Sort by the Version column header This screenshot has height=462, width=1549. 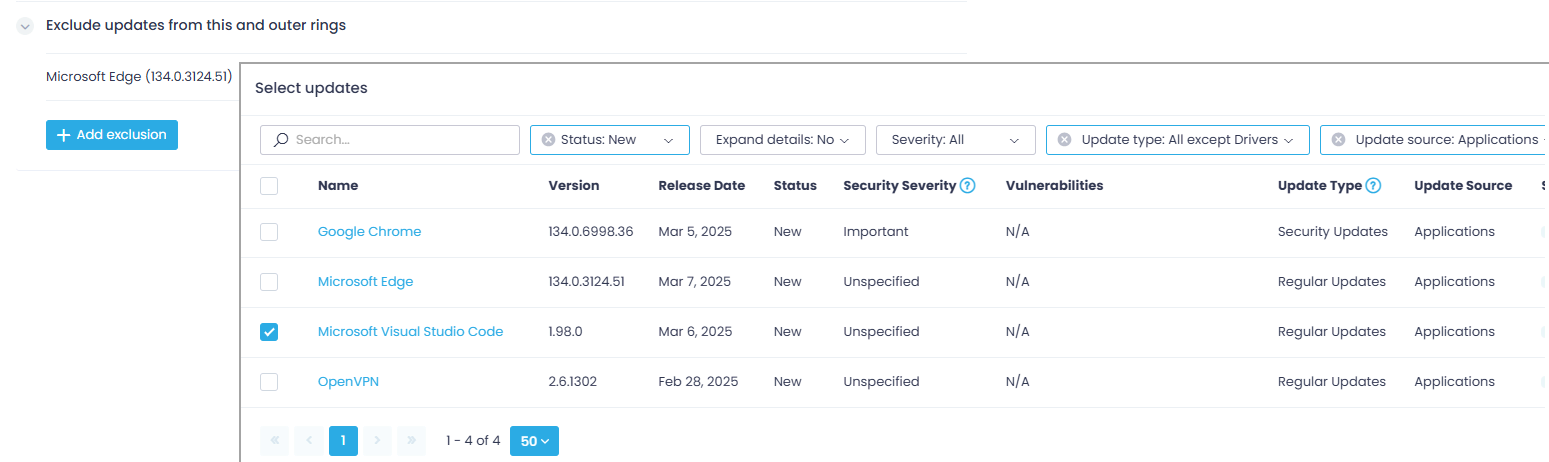pos(574,185)
